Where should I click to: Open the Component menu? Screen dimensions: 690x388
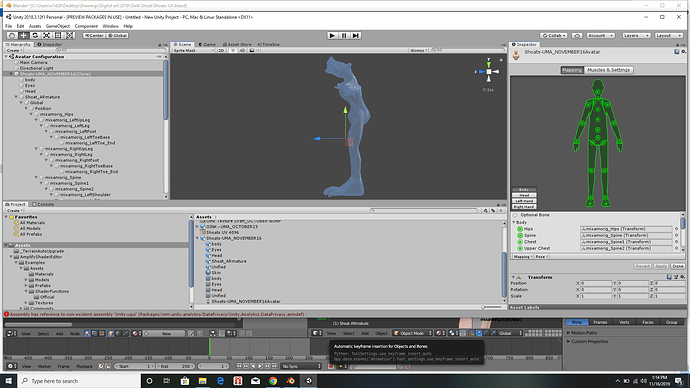[x=86, y=26]
